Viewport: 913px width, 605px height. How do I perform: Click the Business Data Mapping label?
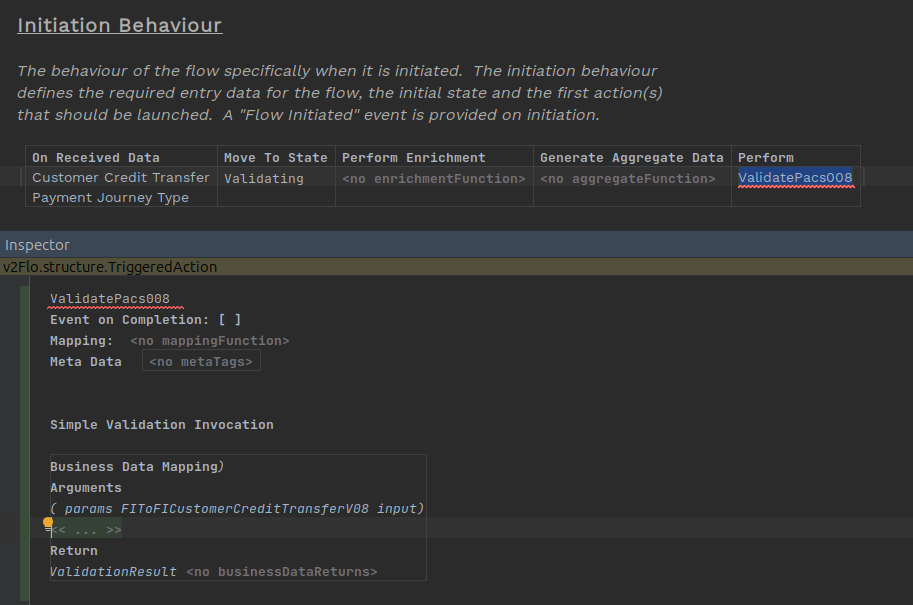click(133, 467)
